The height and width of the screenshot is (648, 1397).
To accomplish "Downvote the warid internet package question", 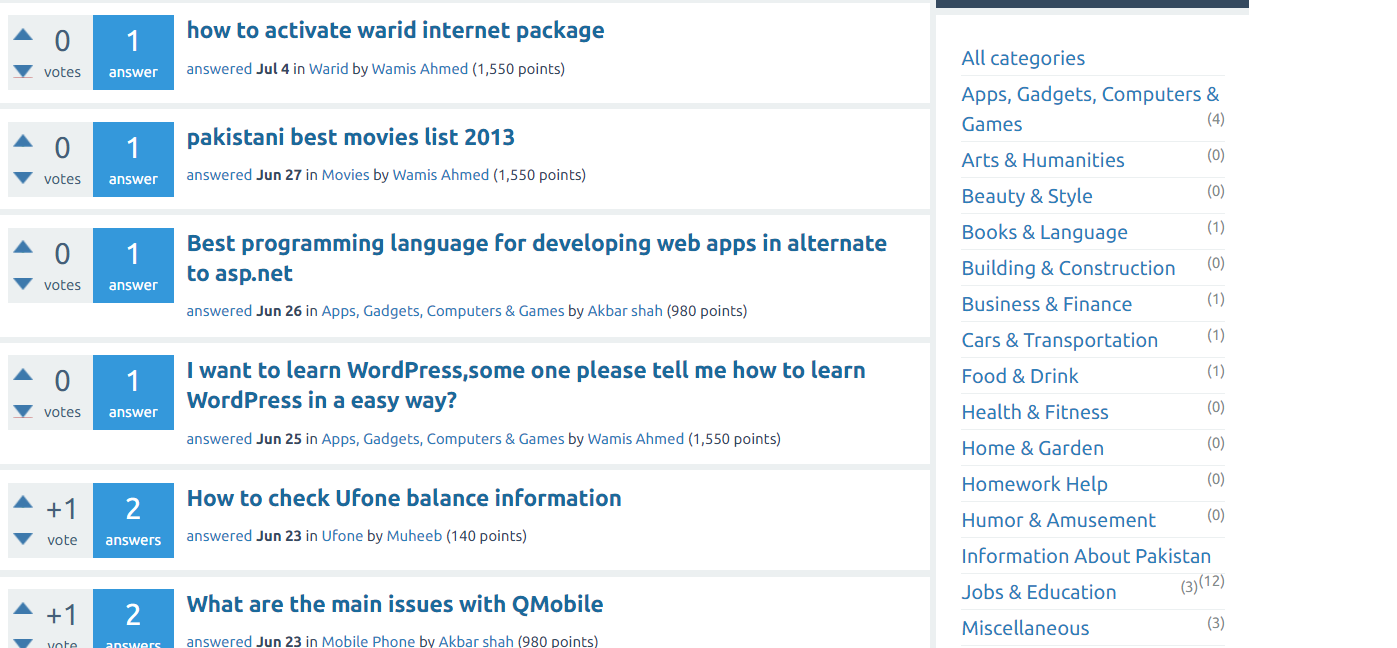I will (x=23, y=71).
